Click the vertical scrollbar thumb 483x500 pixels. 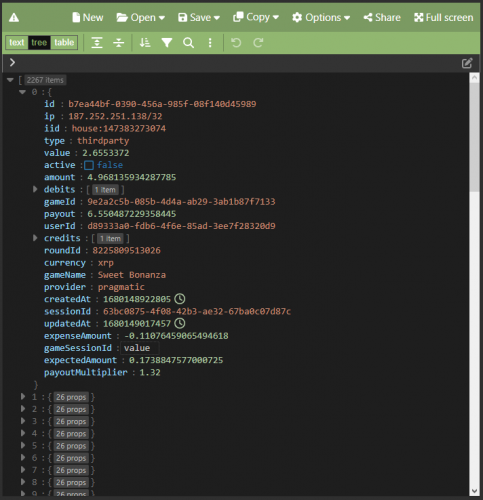point(474,137)
